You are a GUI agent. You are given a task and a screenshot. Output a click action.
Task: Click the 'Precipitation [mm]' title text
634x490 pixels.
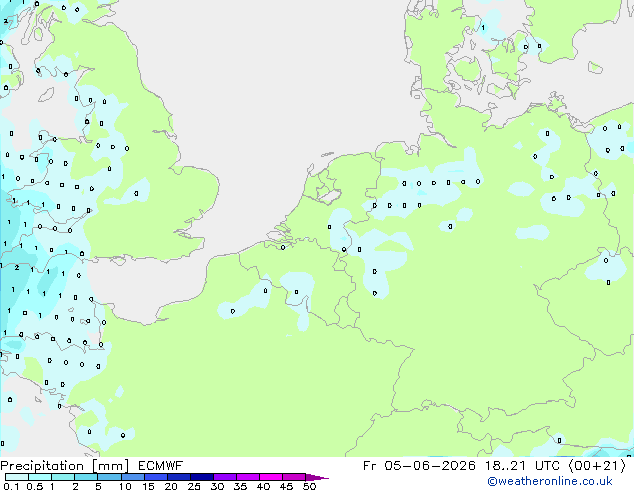pyautogui.click(x=65, y=466)
